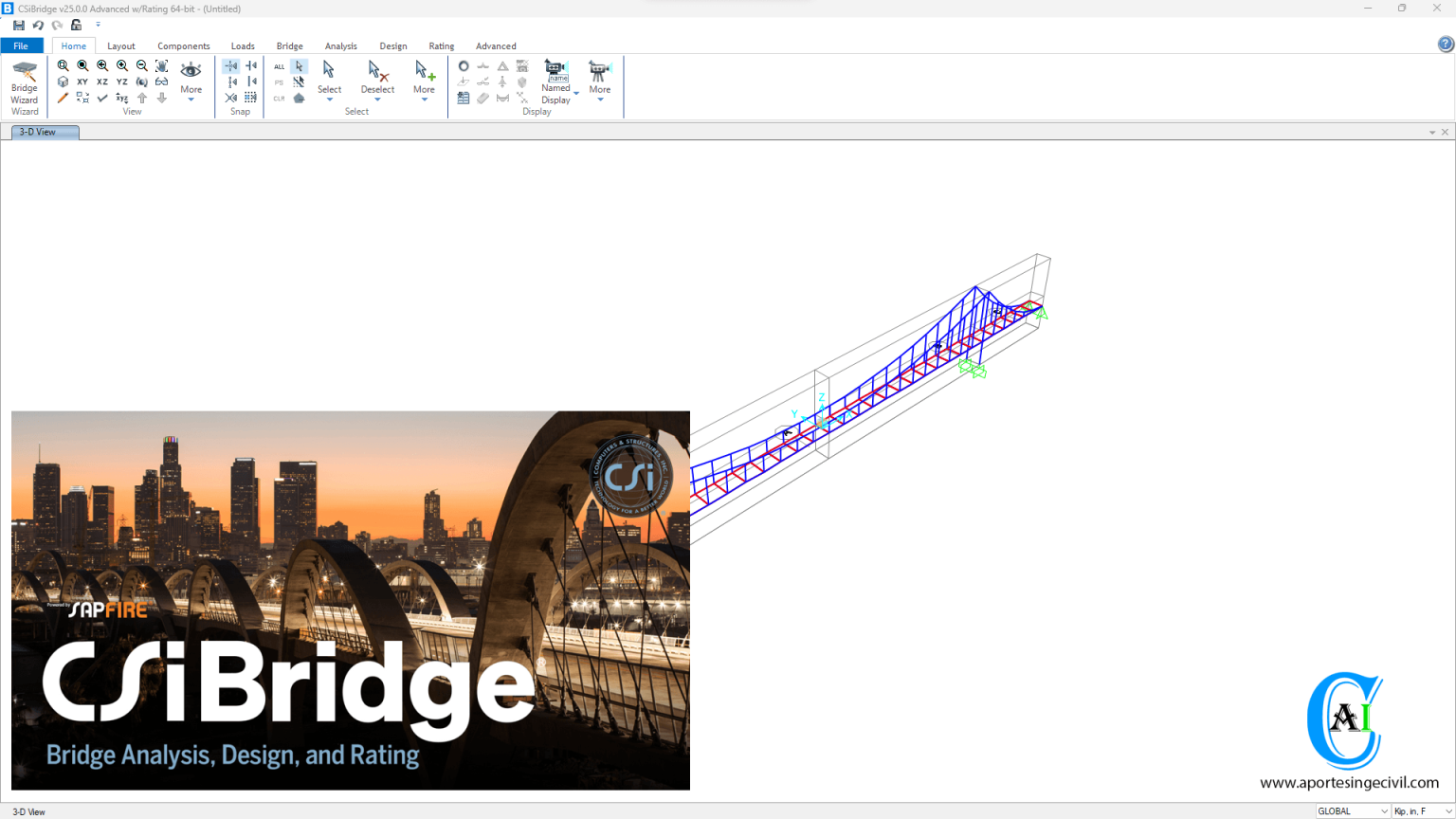
Task: Return to the previous zoom
Action: 102,66
